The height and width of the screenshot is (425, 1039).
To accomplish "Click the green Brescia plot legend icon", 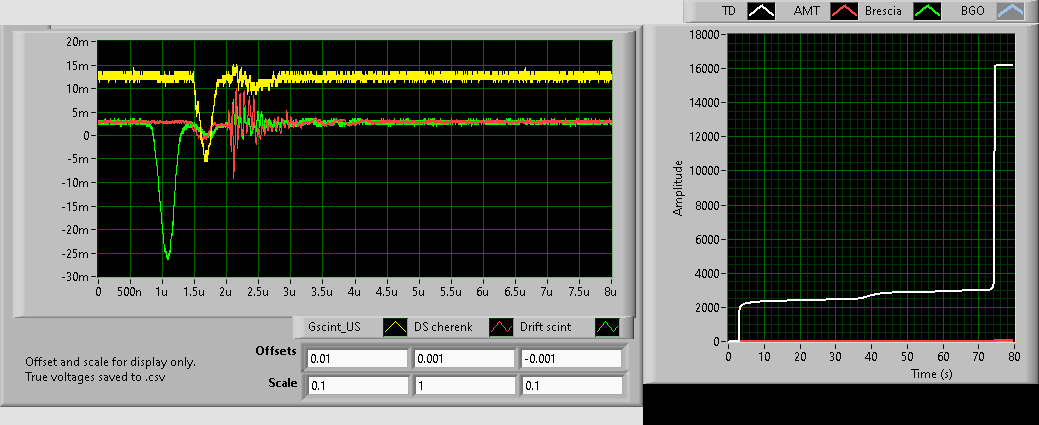I will point(929,11).
